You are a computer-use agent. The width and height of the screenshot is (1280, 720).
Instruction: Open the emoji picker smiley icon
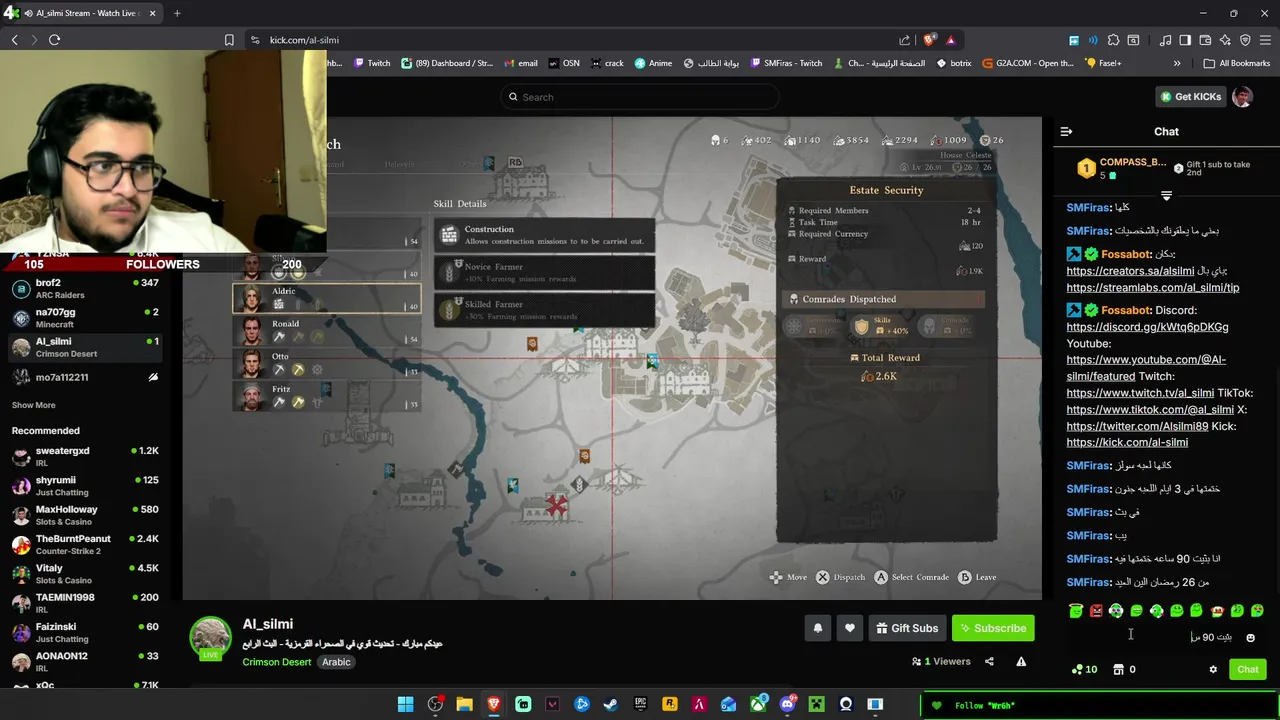click(1250, 638)
